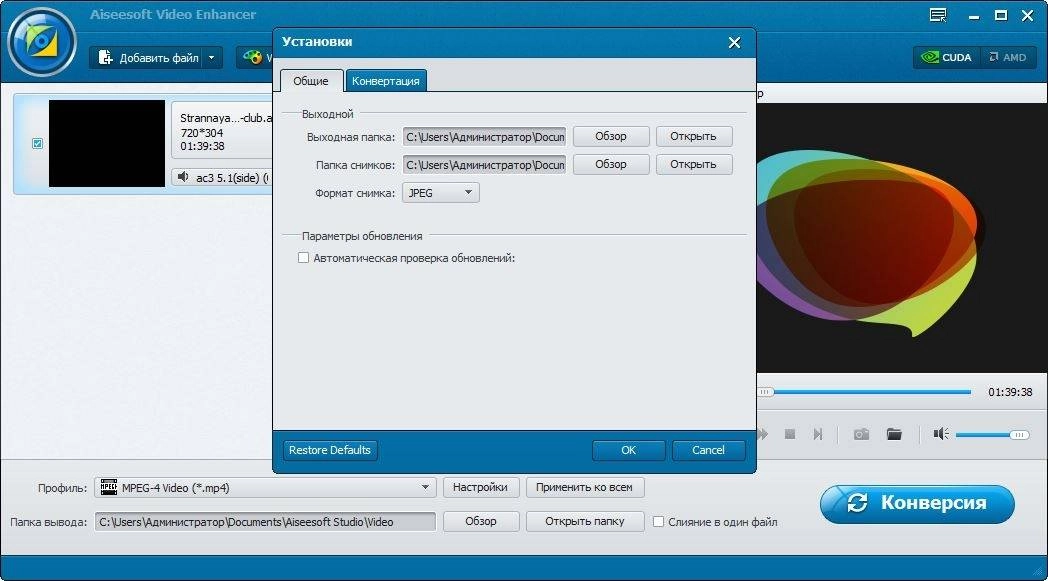1048x581 pixels.
Task: Click the video enhance palette icon in toolbar
Action: 253,57
